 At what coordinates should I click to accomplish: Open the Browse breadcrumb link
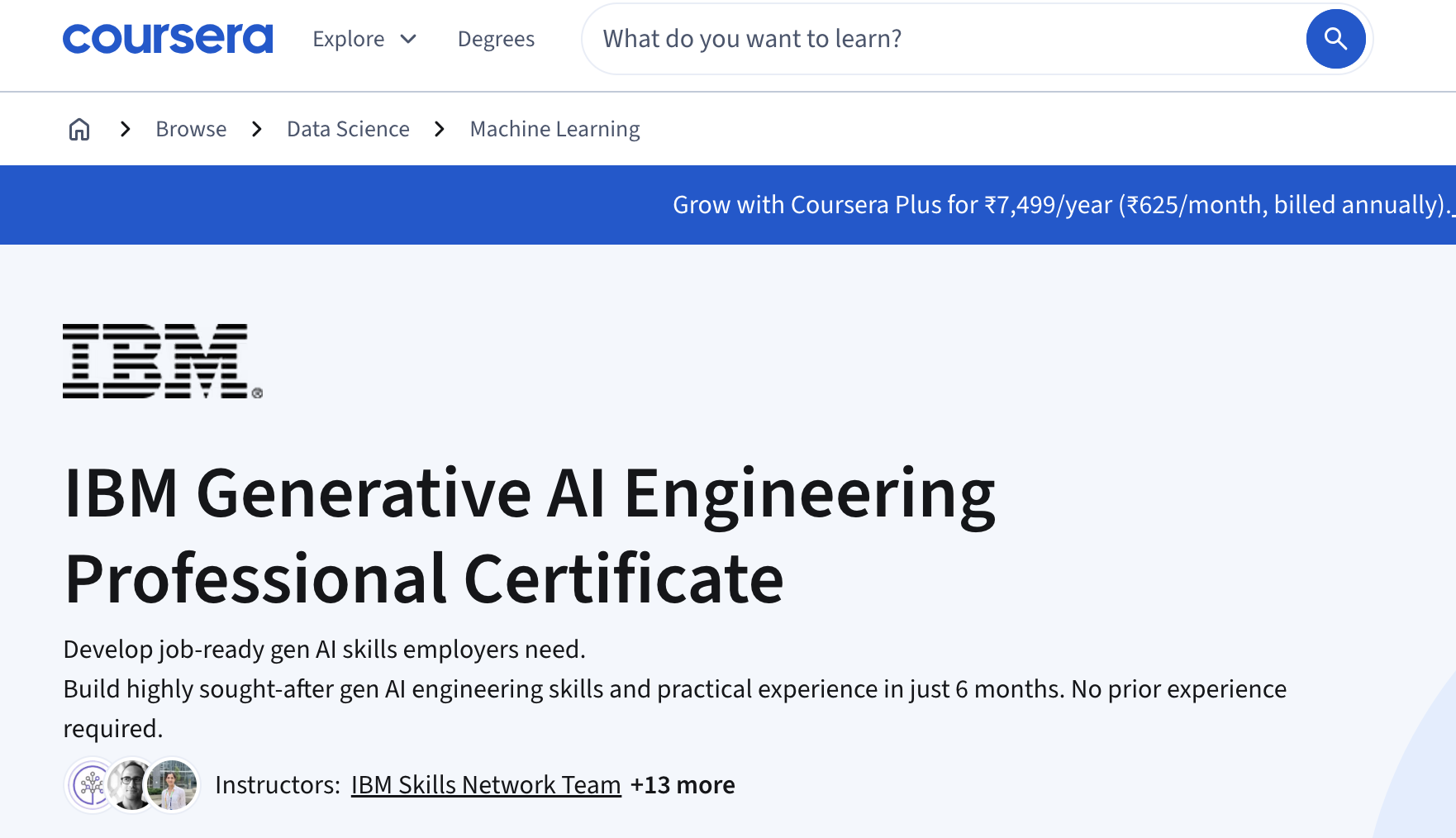(x=191, y=129)
